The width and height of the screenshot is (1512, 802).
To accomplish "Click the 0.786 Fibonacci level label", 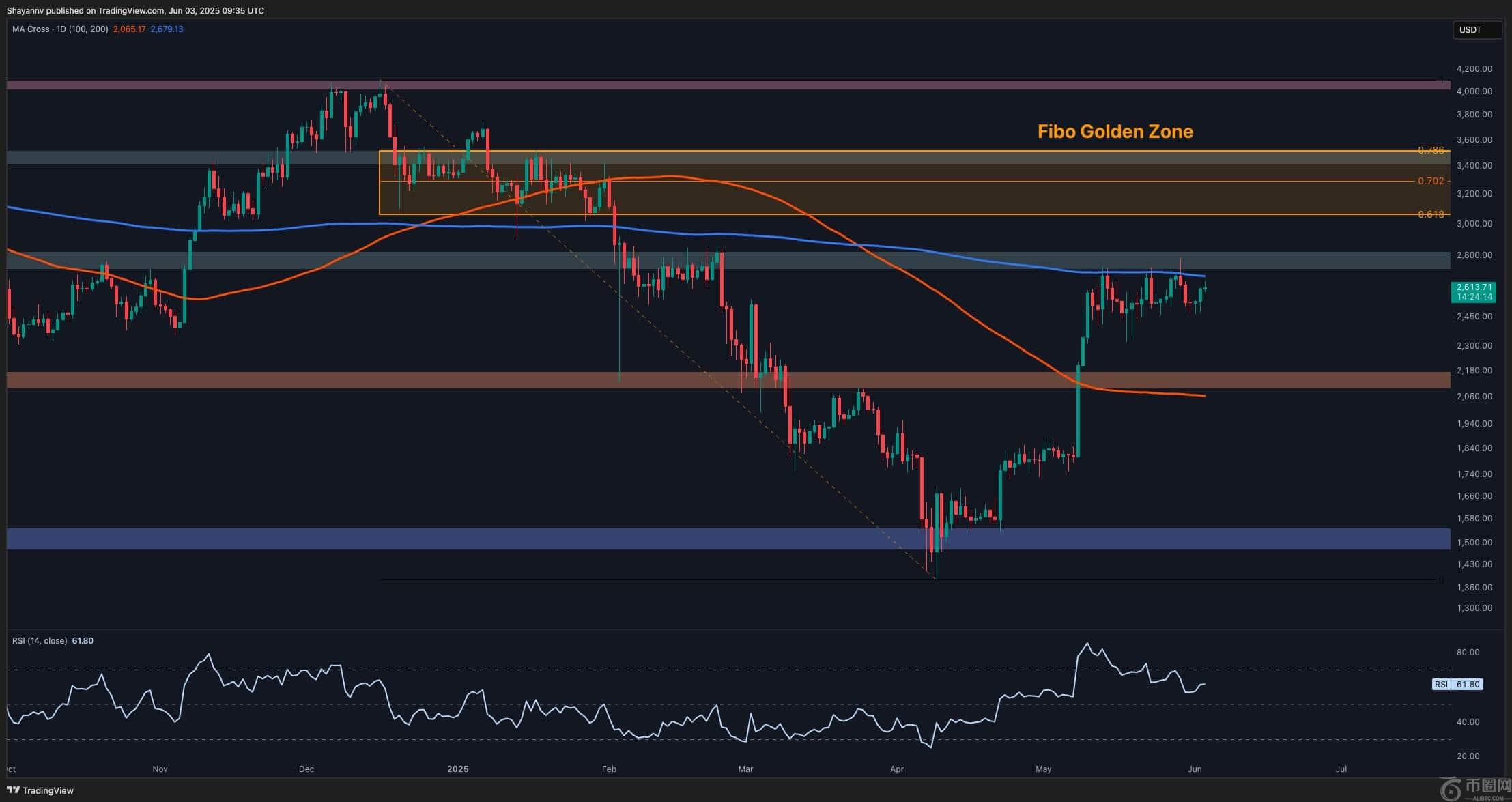I will click(x=1430, y=150).
